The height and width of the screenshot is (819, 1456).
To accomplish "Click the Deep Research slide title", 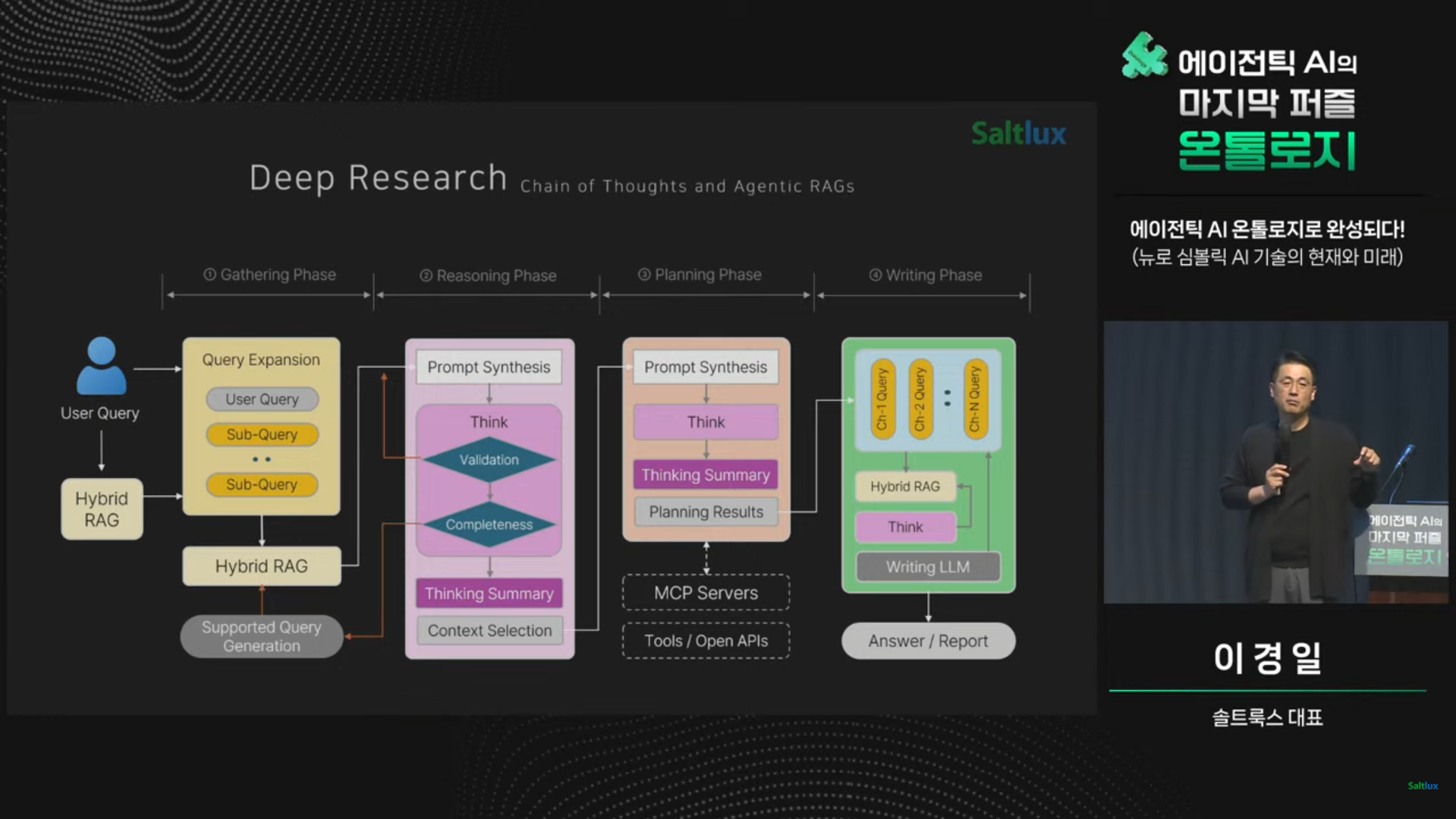I will 378,178.
